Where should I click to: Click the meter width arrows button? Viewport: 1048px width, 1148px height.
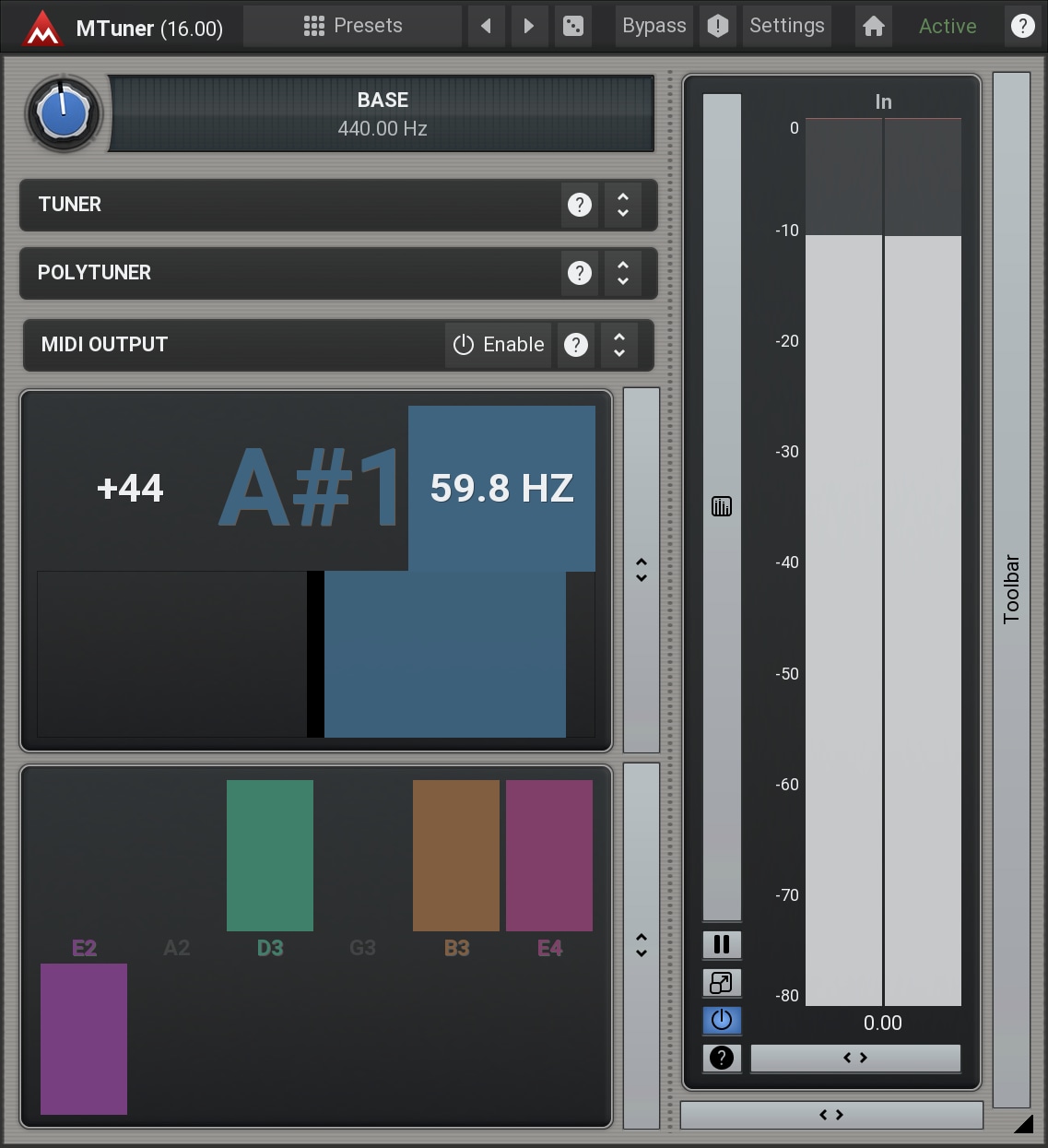click(855, 1058)
